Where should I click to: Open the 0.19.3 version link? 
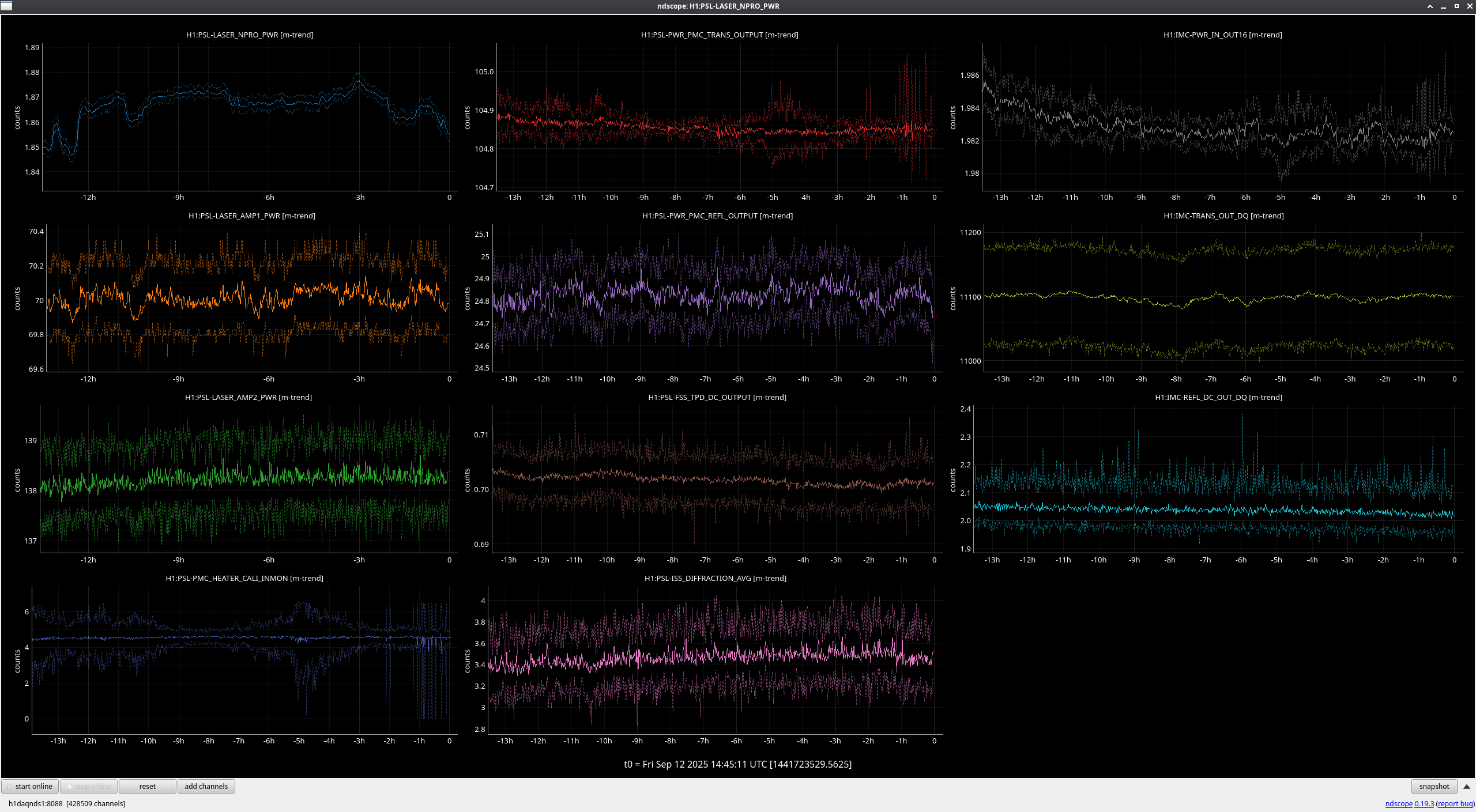pos(1424,803)
